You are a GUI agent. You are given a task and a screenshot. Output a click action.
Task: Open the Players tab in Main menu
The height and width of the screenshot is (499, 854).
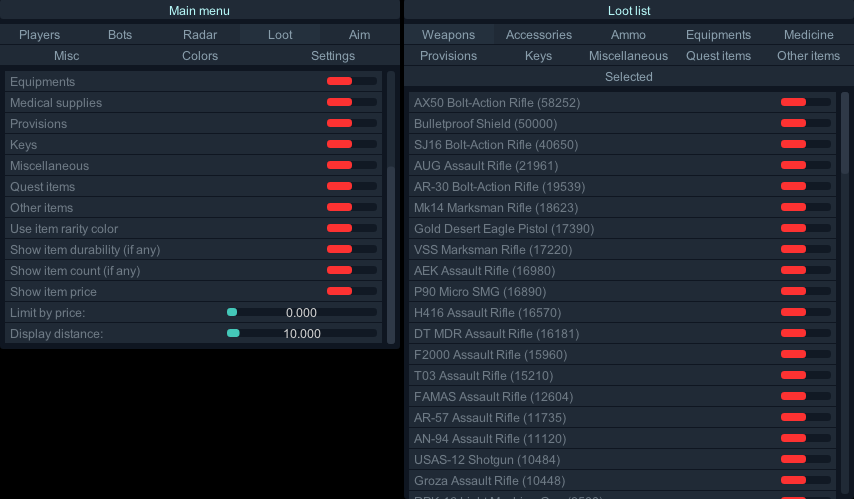coord(40,35)
